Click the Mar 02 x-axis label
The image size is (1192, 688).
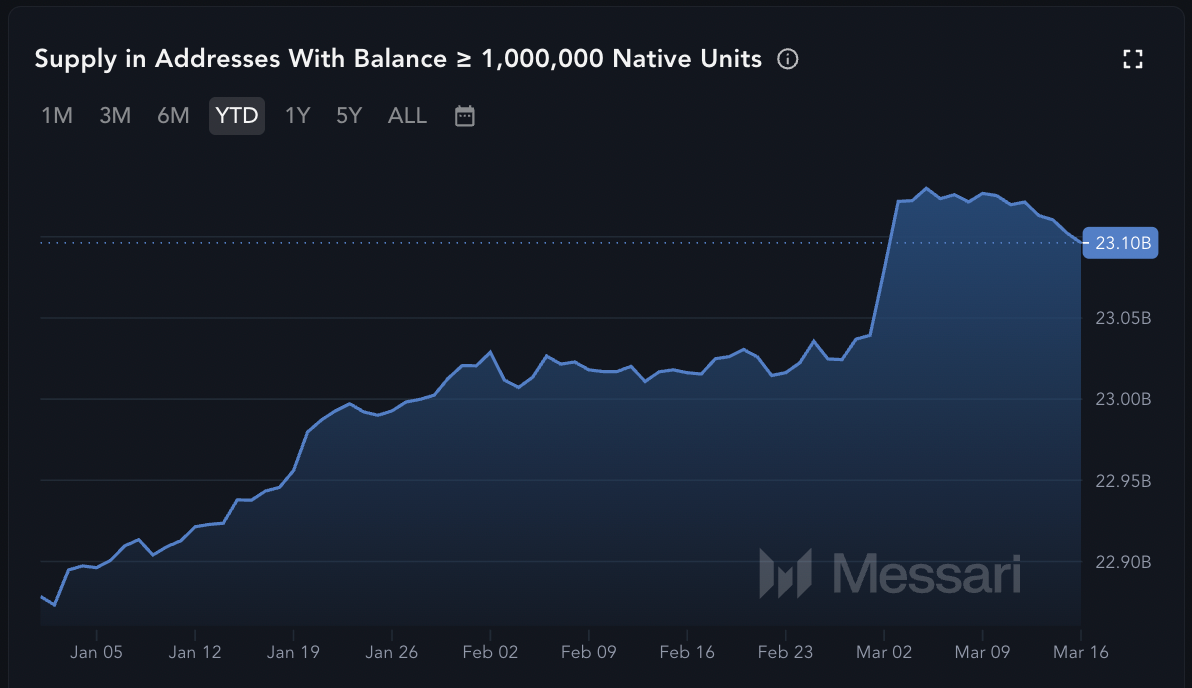(884, 652)
